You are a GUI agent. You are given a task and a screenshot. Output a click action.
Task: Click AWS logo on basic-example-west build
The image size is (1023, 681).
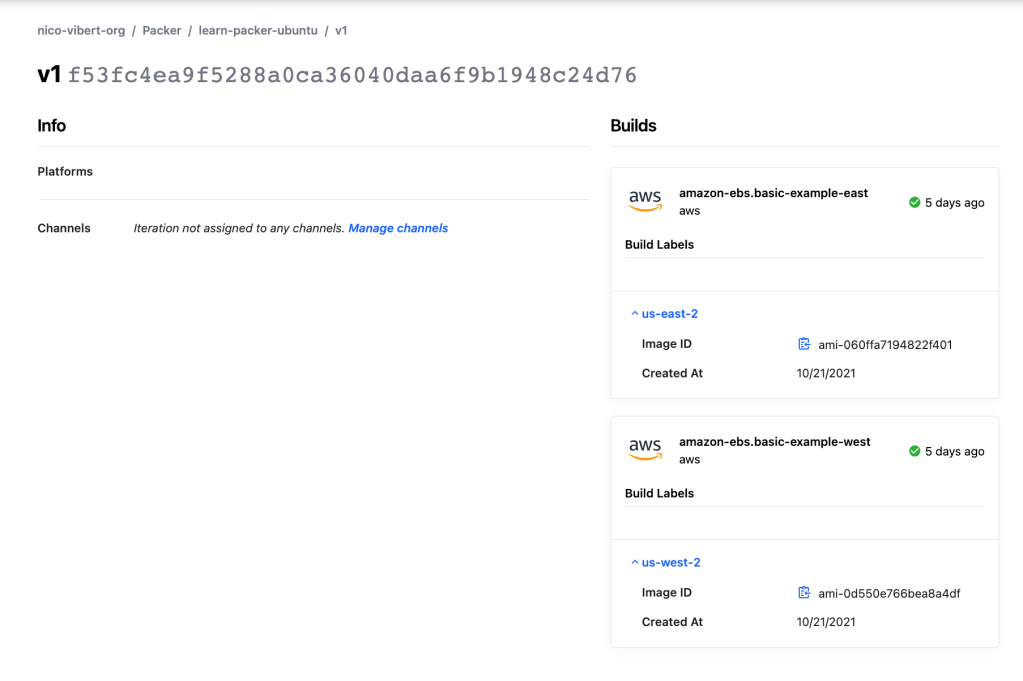645,449
